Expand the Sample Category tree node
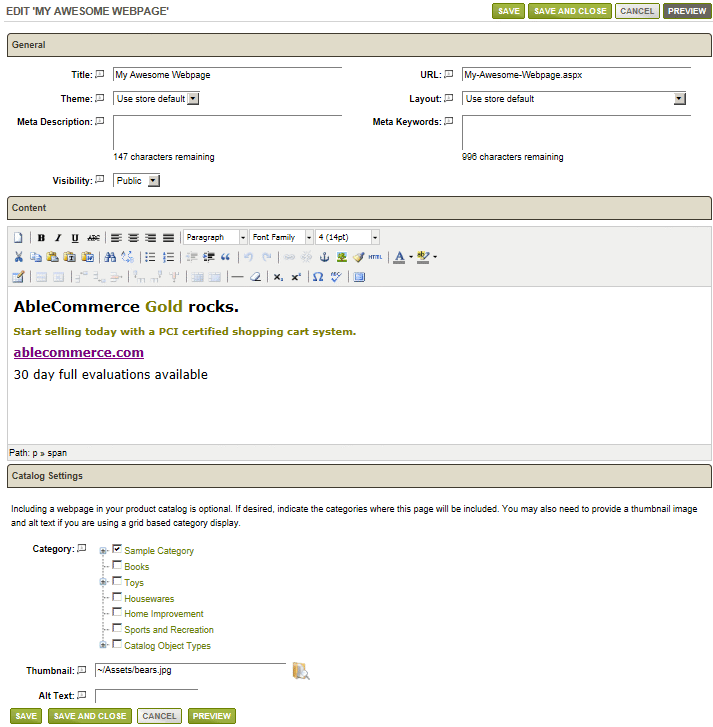Screen dimensions: 713x727 pos(103,551)
